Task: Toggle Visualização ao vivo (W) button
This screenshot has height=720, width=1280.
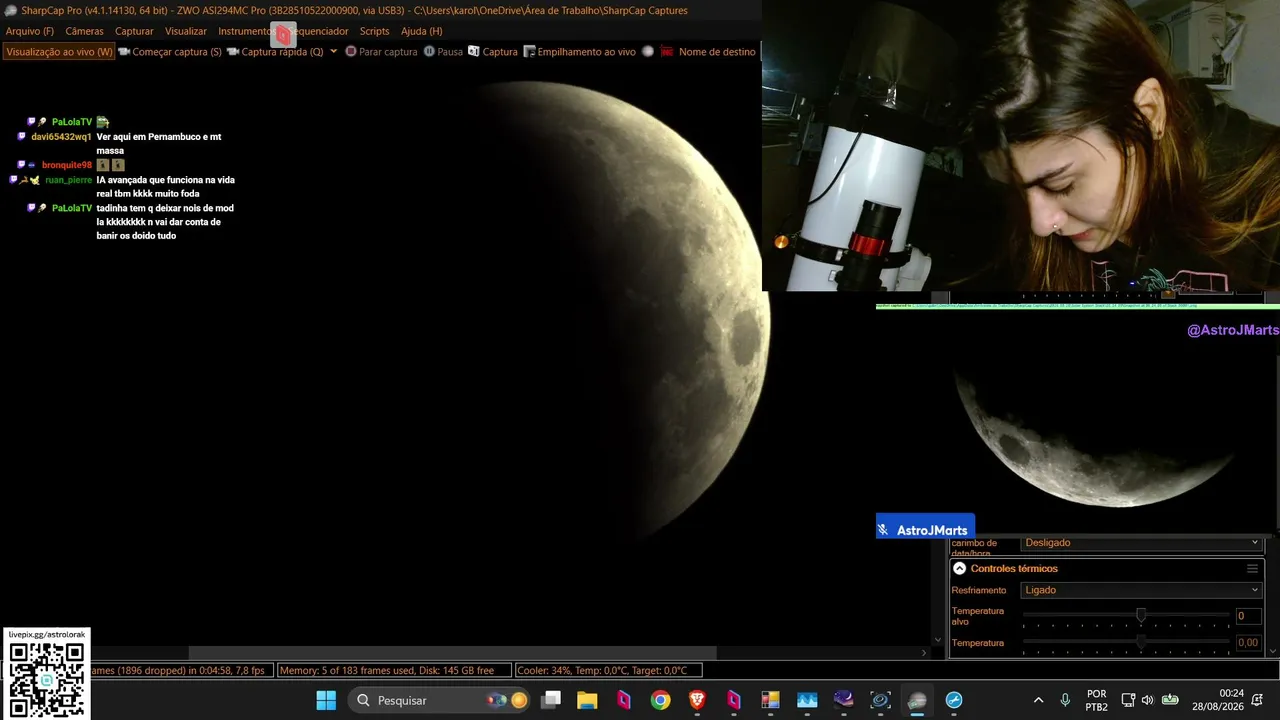Action: (59, 51)
